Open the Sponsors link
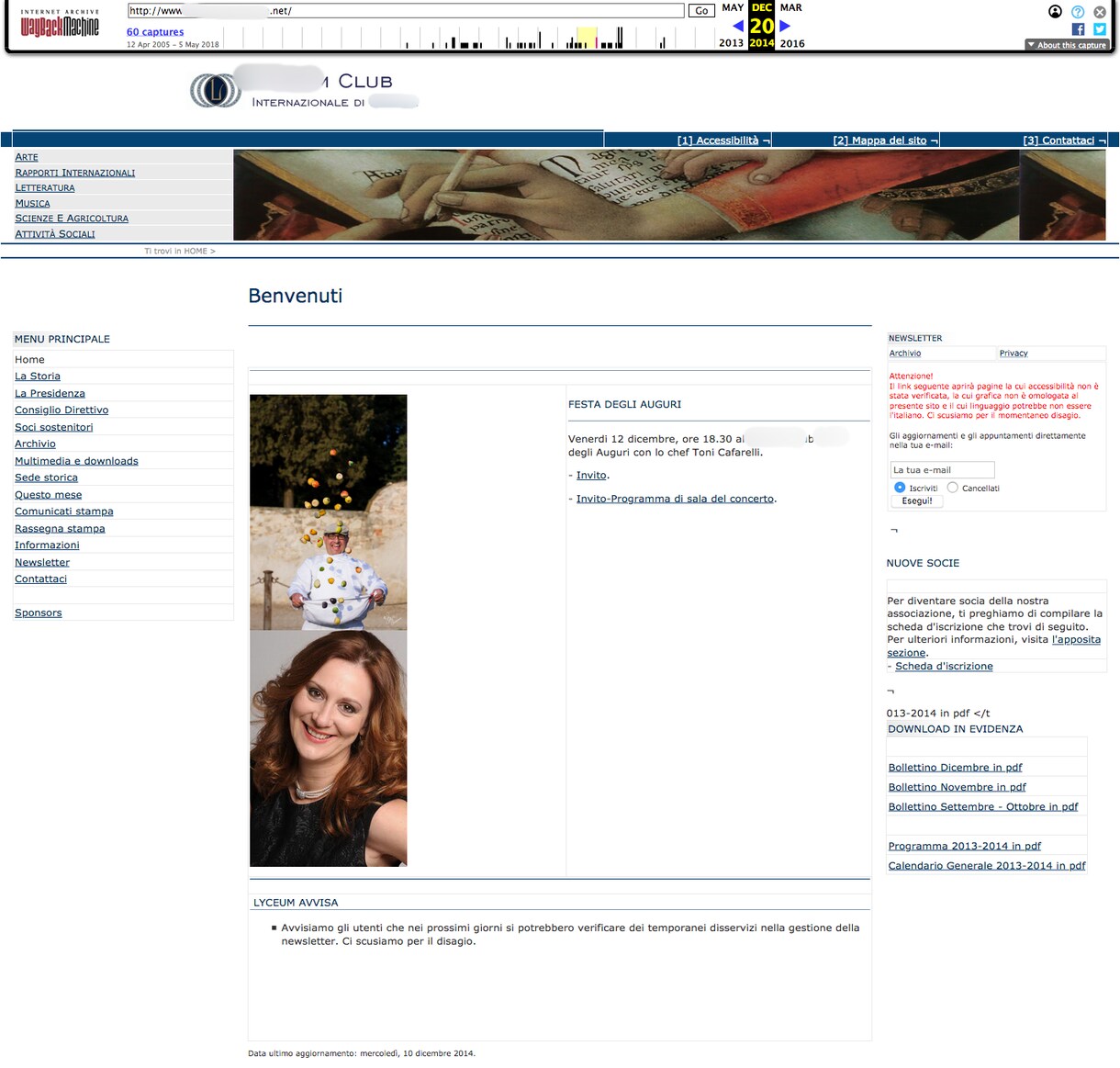This screenshot has width=1120, height=1068. click(39, 613)
